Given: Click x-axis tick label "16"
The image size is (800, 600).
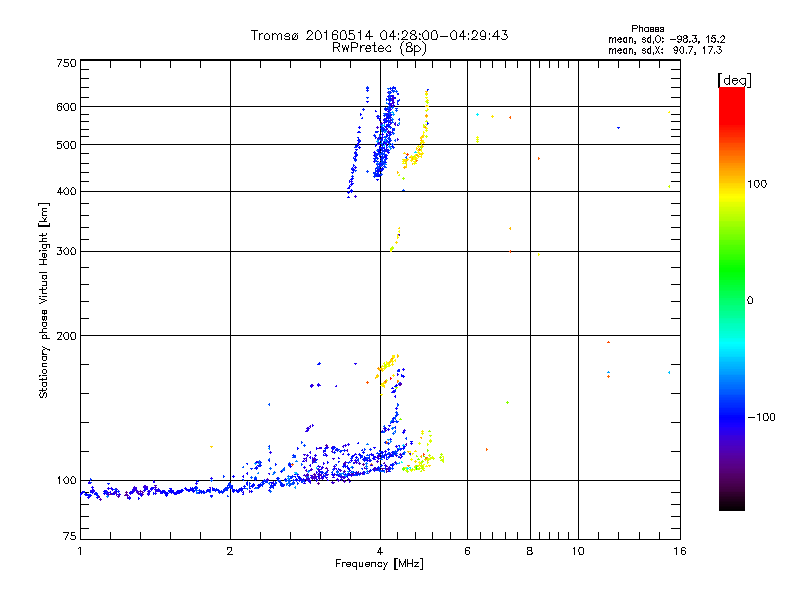Looking at the screenshot, I should click(680, 551).
